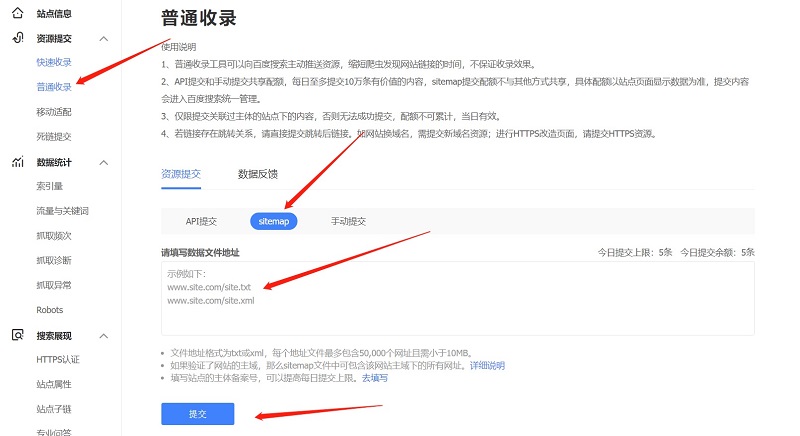This screenshot has height=436, width=800.
Task: Collapse the 资源提交 section chevron
Action: (x=104, y=39)
